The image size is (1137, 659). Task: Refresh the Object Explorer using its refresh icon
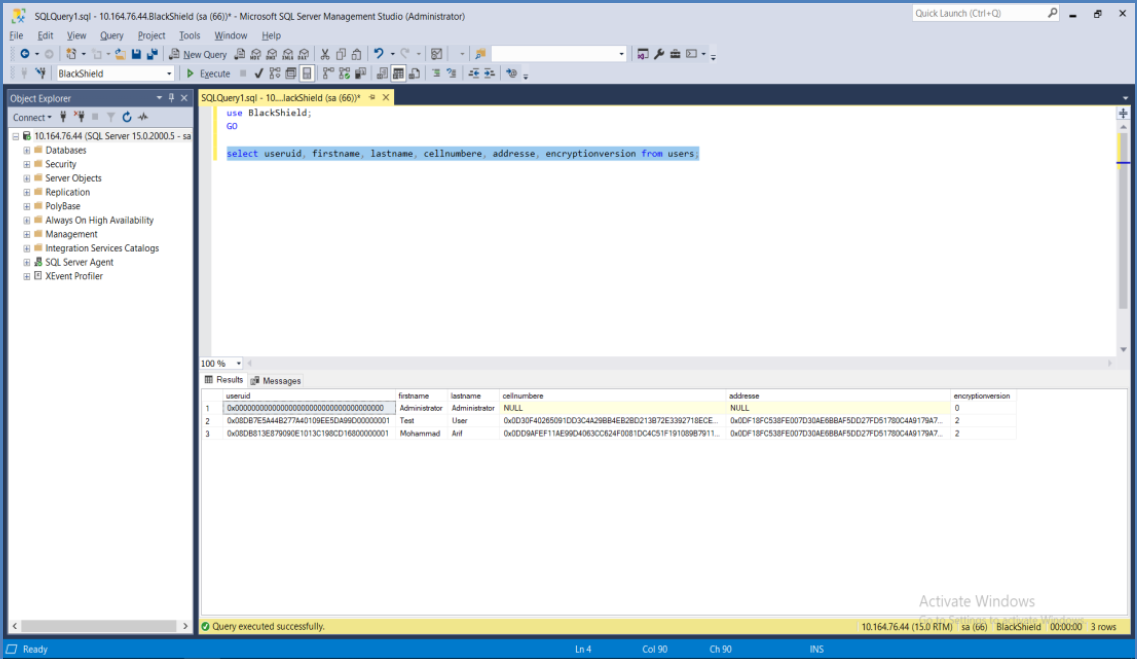pos(126,116)
